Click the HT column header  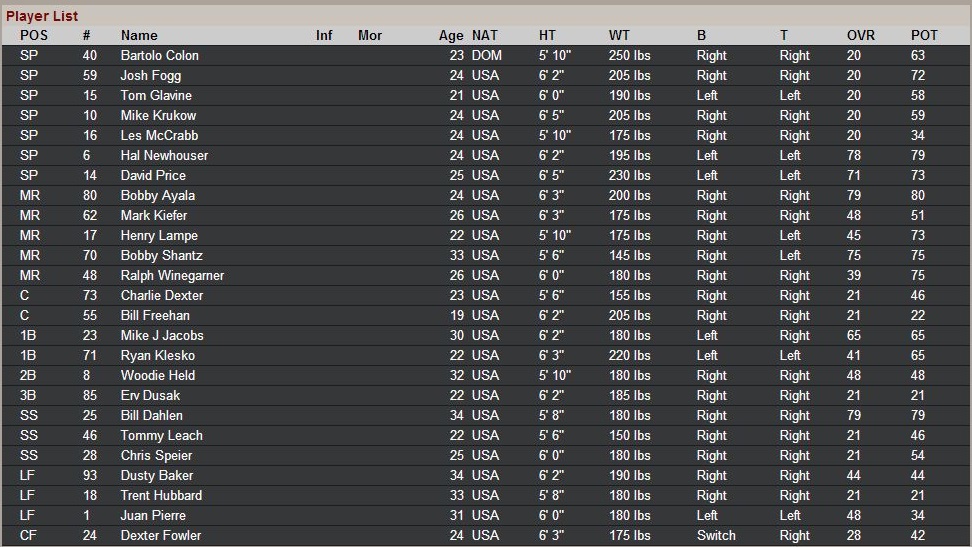coord(547,35)
